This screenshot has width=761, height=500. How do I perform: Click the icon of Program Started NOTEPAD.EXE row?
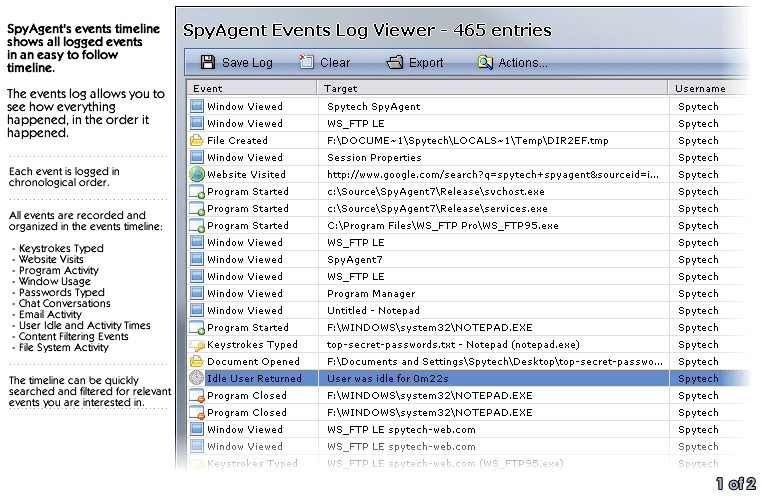pyautogui.click(x=197, y=328)
